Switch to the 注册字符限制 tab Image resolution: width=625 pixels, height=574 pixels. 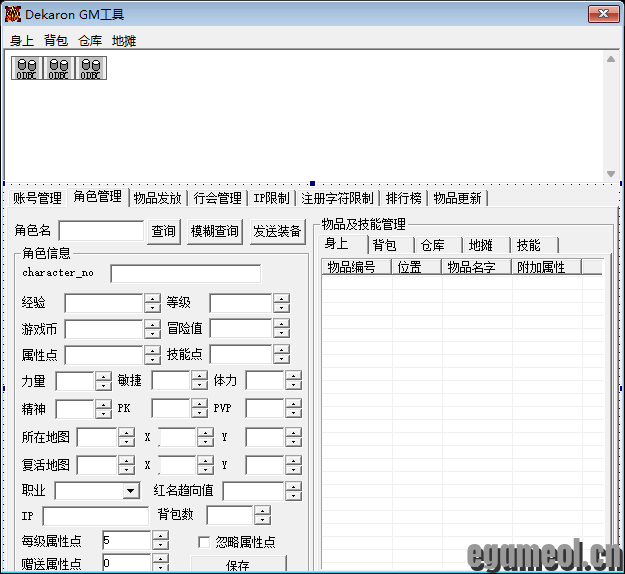tap(338, 198)
